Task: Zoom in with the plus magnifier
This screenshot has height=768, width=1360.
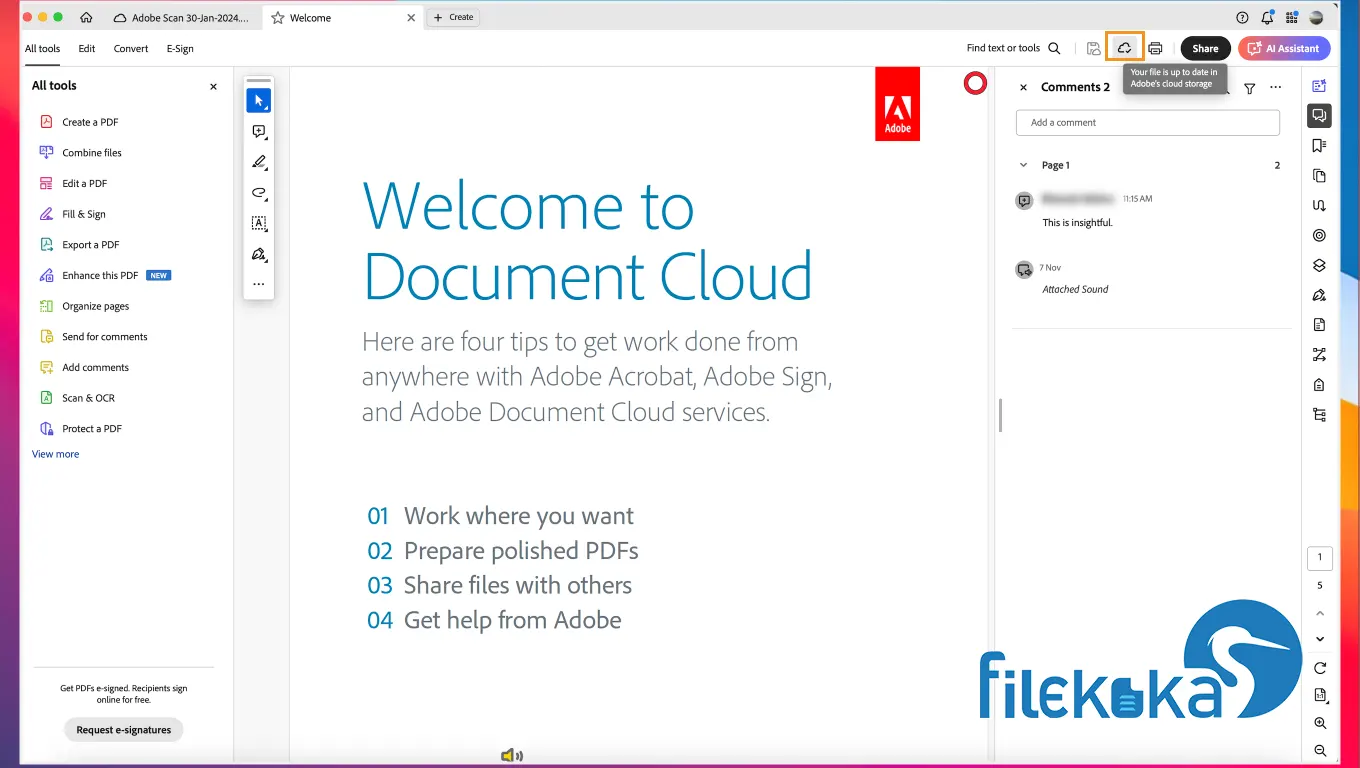Action: click(x=1320, y=723)
